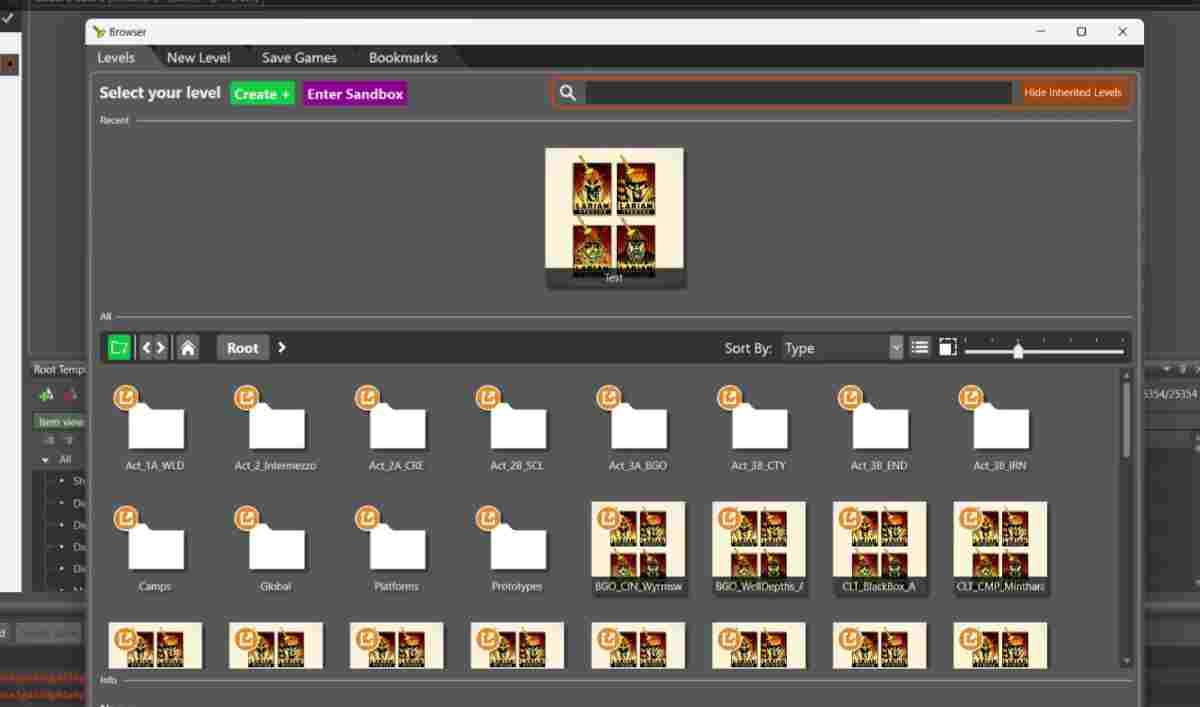
Task: Click the thumbnail size icon beside slider
Action: 948,347
